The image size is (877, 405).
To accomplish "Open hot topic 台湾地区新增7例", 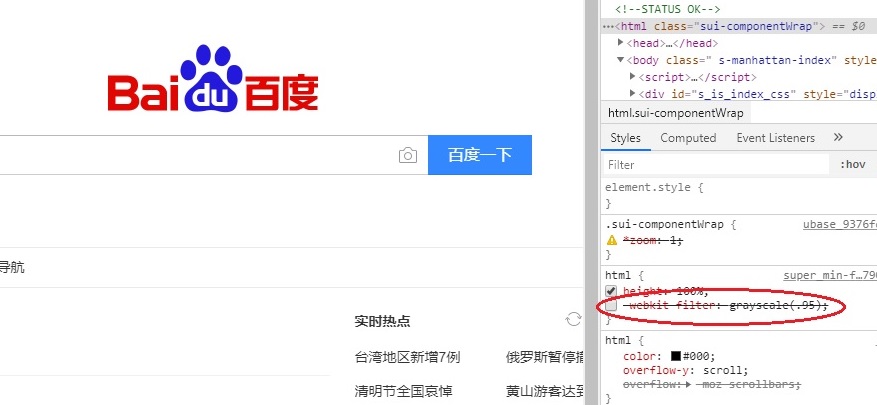I will coord(407,357).
